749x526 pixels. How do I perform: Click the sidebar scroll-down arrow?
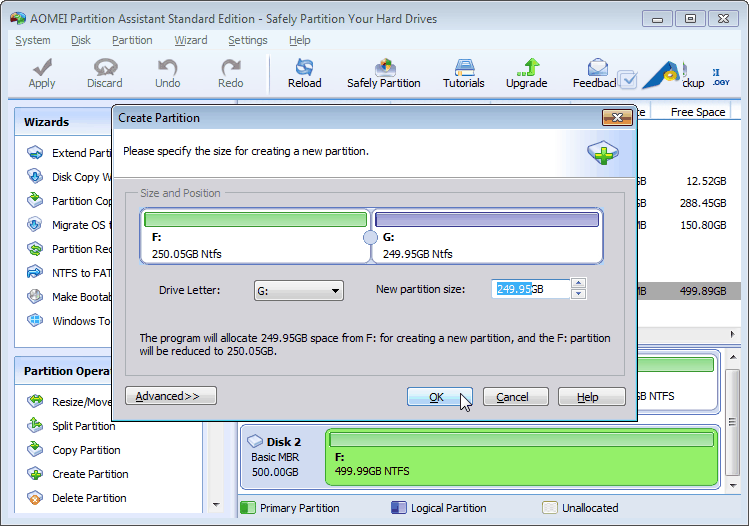[216, 505]
